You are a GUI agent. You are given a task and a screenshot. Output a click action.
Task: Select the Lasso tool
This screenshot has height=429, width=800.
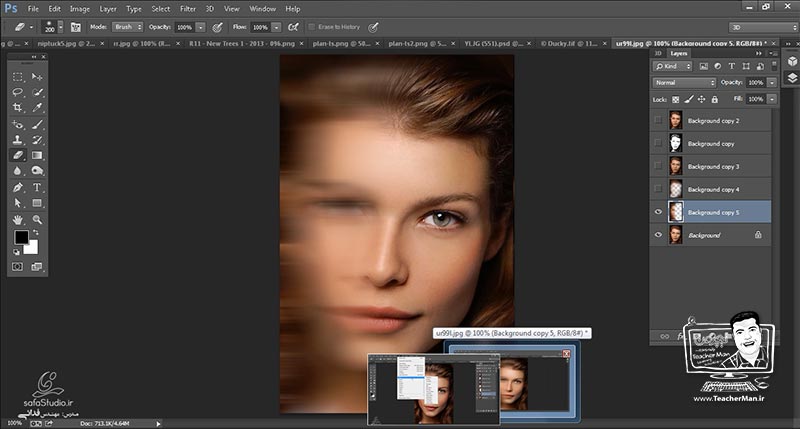point(18,92)
